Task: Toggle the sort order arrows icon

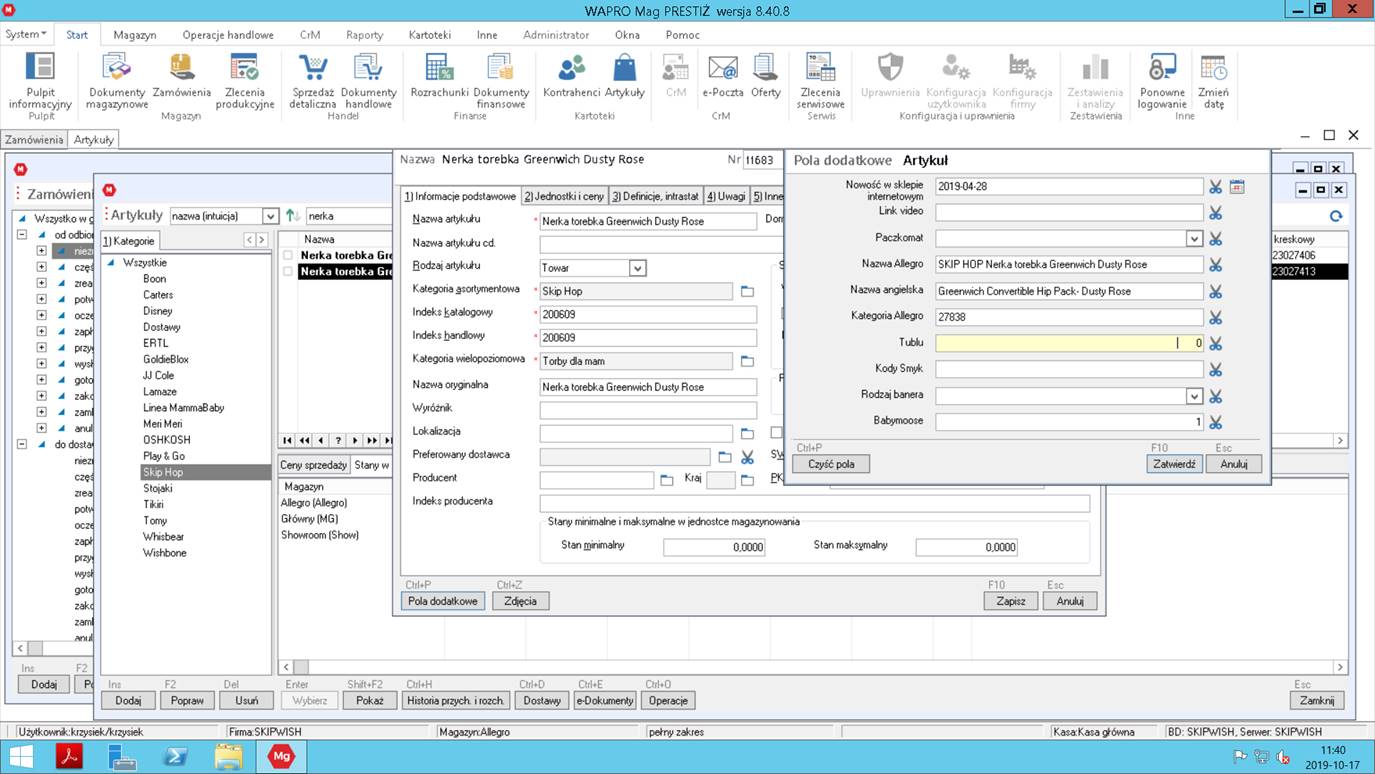Action: [292, 216]
